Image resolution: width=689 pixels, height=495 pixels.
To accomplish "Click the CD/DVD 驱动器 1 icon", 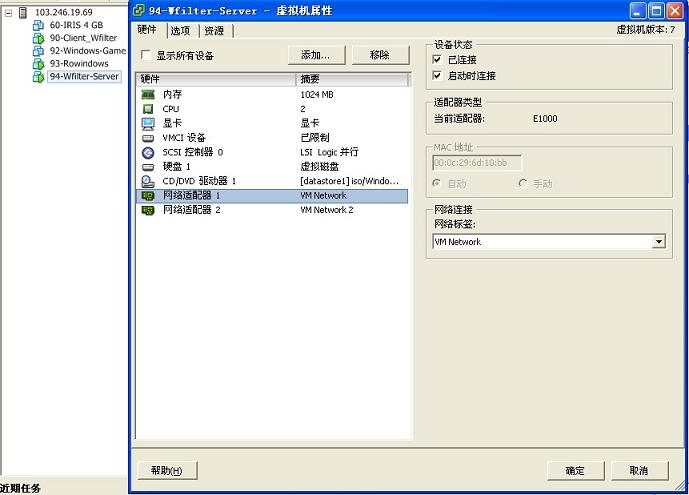I will [148, 181].
